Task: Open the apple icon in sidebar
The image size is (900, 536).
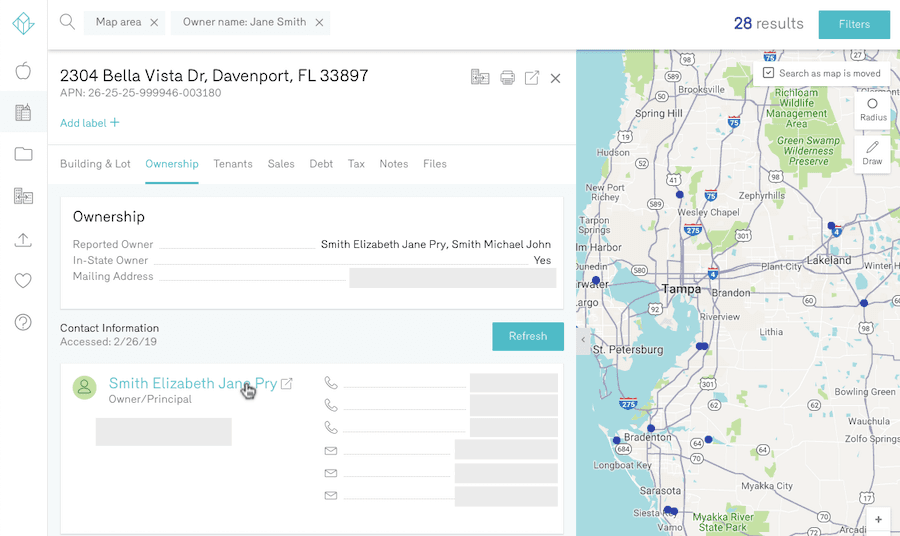Action: click(x=23, y=71)
